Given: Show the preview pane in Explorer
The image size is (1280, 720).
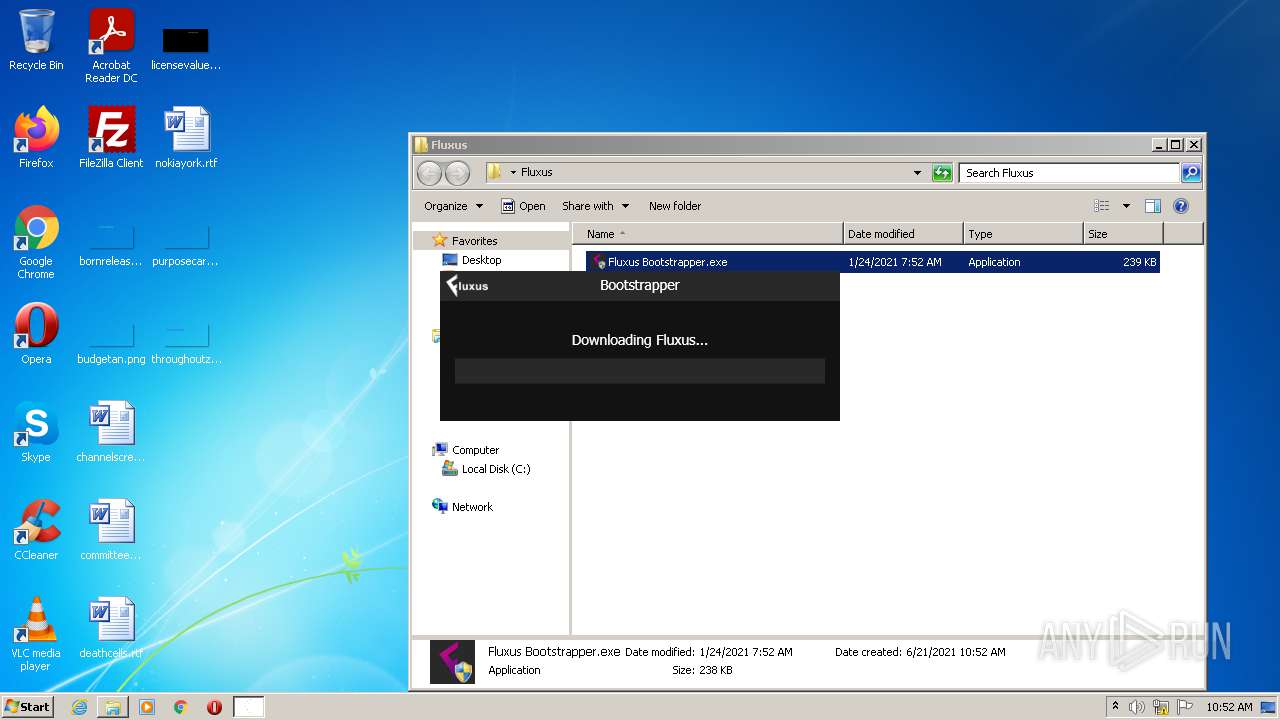Looking at the screenshot, I should click(1152, 206).
